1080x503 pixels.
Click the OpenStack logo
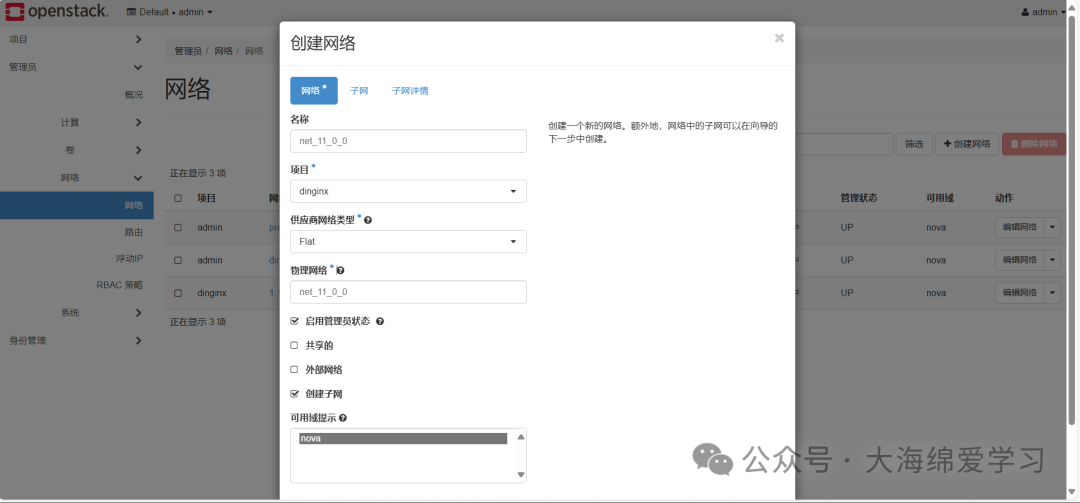click(x=56, y=12)
